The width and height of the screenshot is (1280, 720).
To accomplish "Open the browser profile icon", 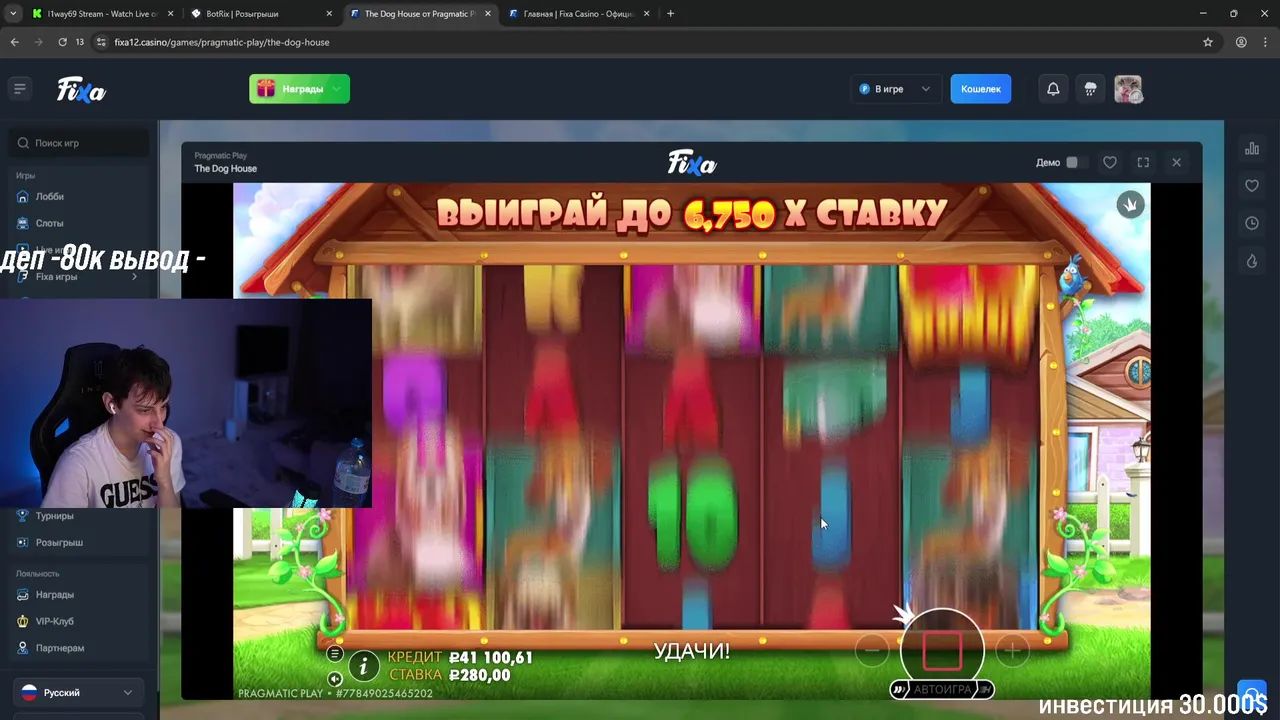I will click(1241, 42).
